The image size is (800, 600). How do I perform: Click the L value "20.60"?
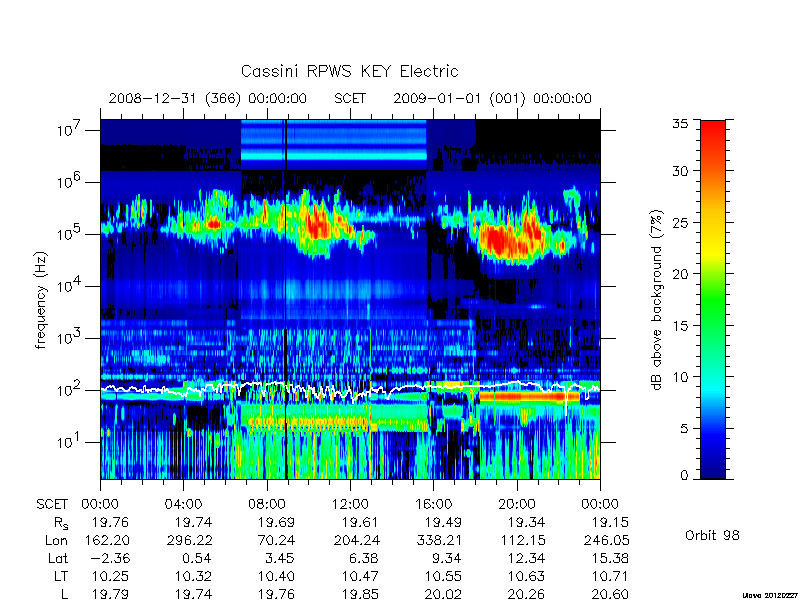(x=610, y=594)
